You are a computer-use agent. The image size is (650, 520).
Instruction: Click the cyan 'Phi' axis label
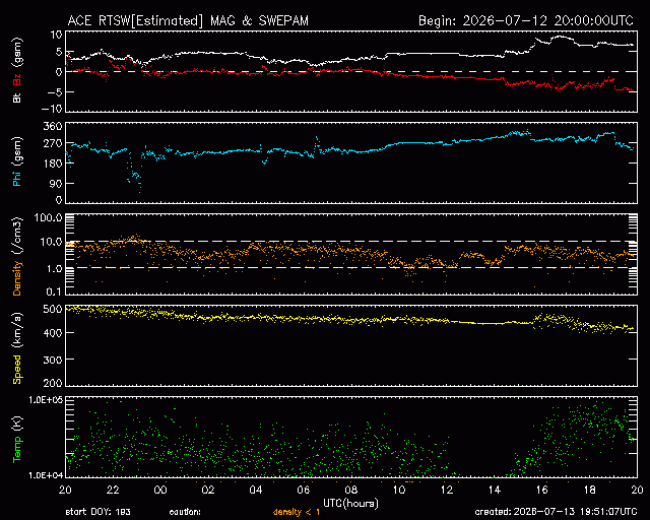click(17, 177)
